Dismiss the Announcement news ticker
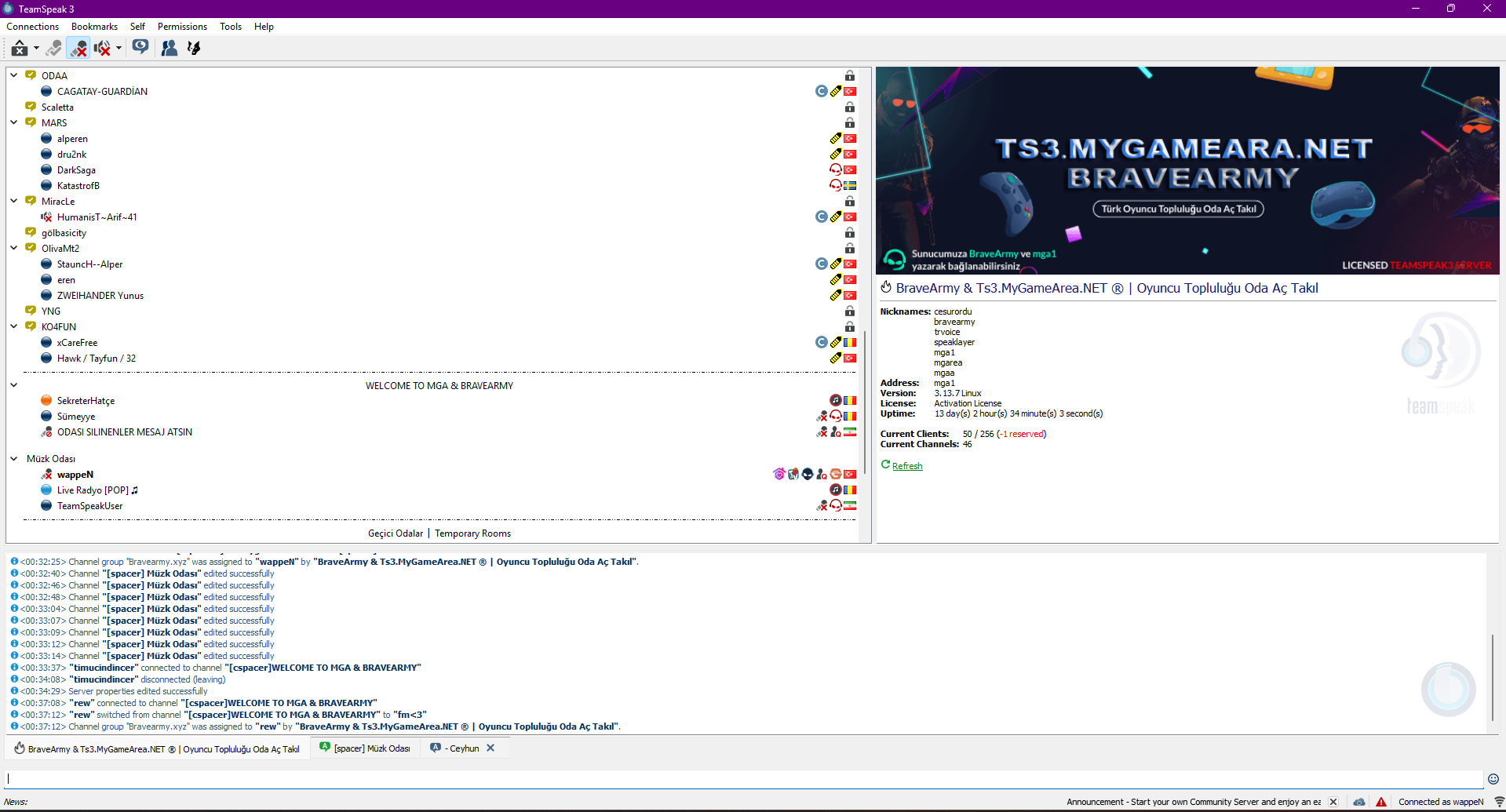The width and height of the screenshot is (1506, 812). click(x=1333, y=802)
